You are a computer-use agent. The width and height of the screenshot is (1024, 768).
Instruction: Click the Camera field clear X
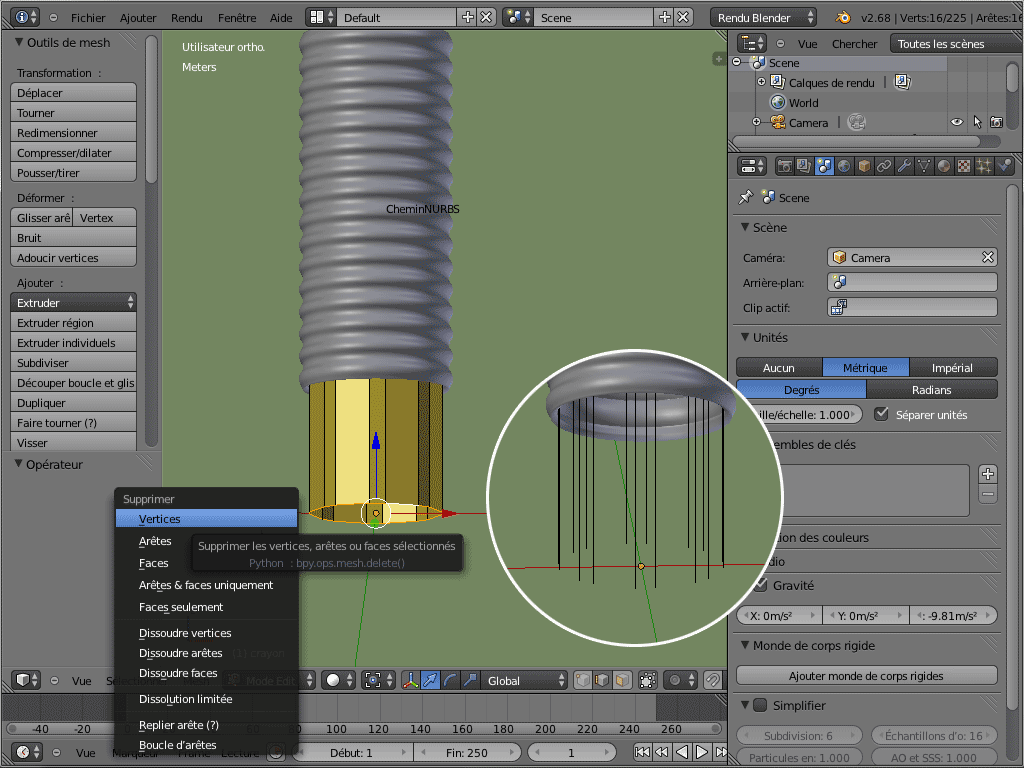point(987,257)
